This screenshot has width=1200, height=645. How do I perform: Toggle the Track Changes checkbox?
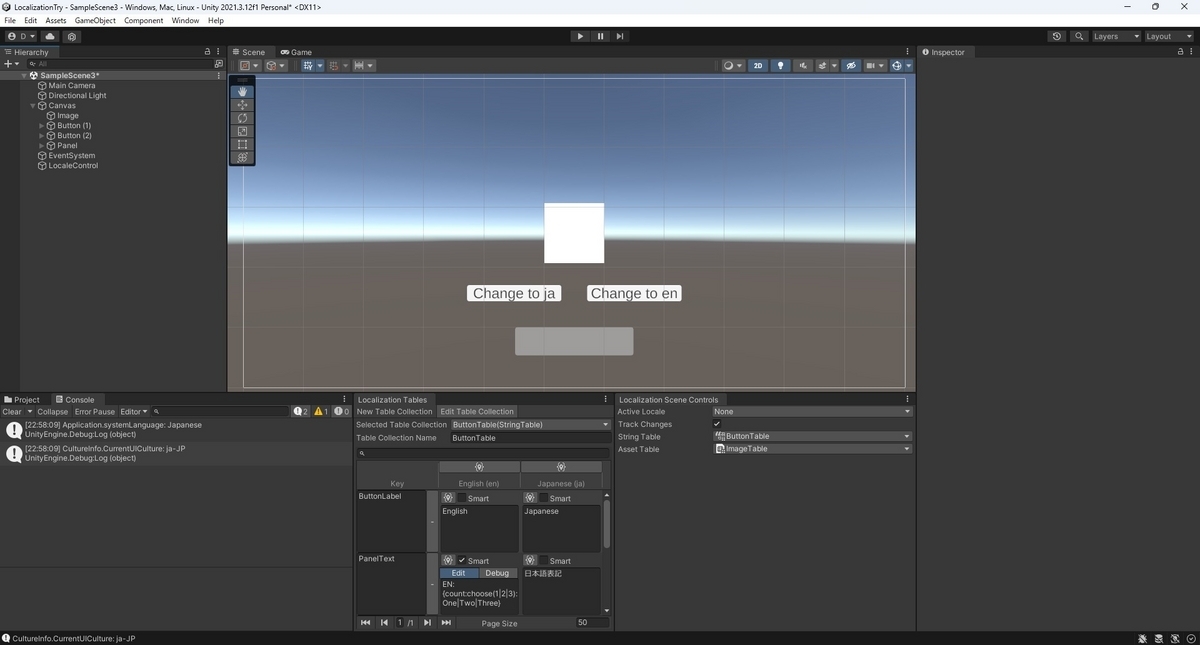coord(717,424)
